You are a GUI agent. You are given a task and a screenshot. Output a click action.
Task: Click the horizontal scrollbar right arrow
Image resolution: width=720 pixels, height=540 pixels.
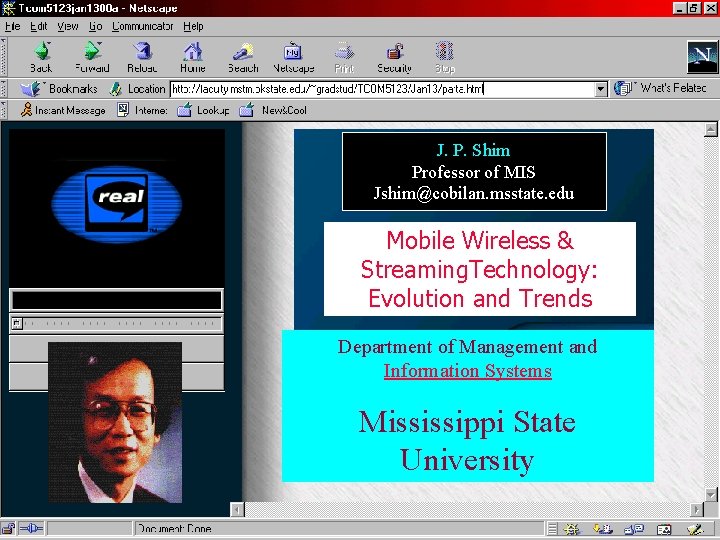click(697, 509)
